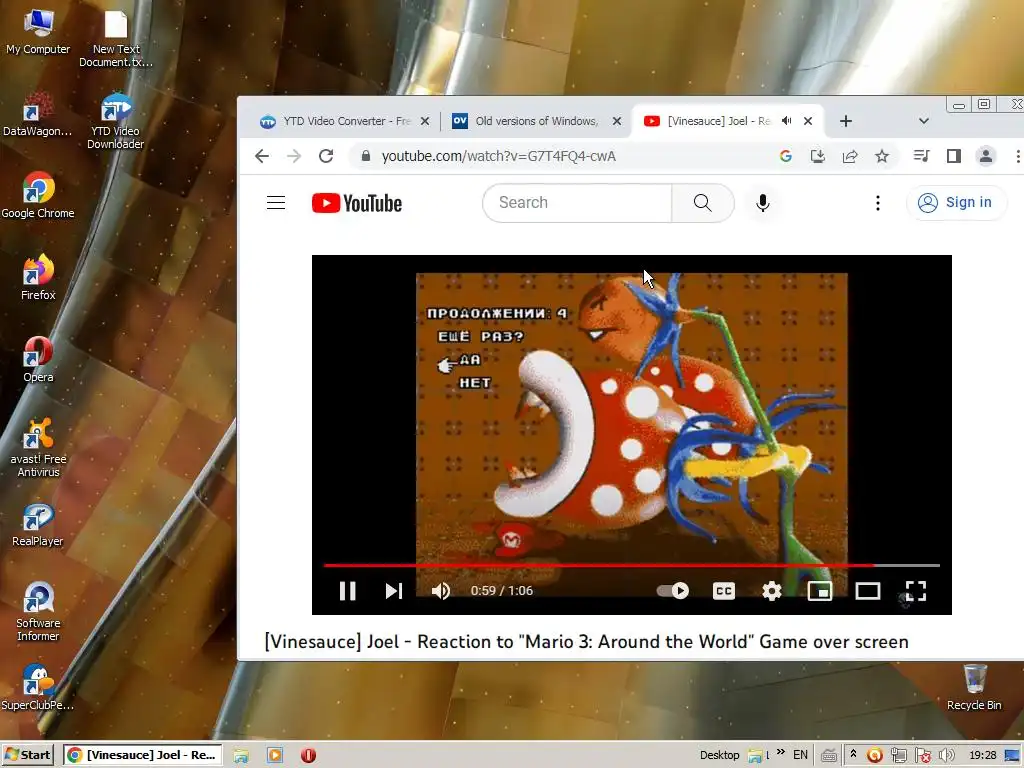This screenshot has height=768, width=1024.
Task: Click the magnifier search button
Action: click(x=703, y=202)
